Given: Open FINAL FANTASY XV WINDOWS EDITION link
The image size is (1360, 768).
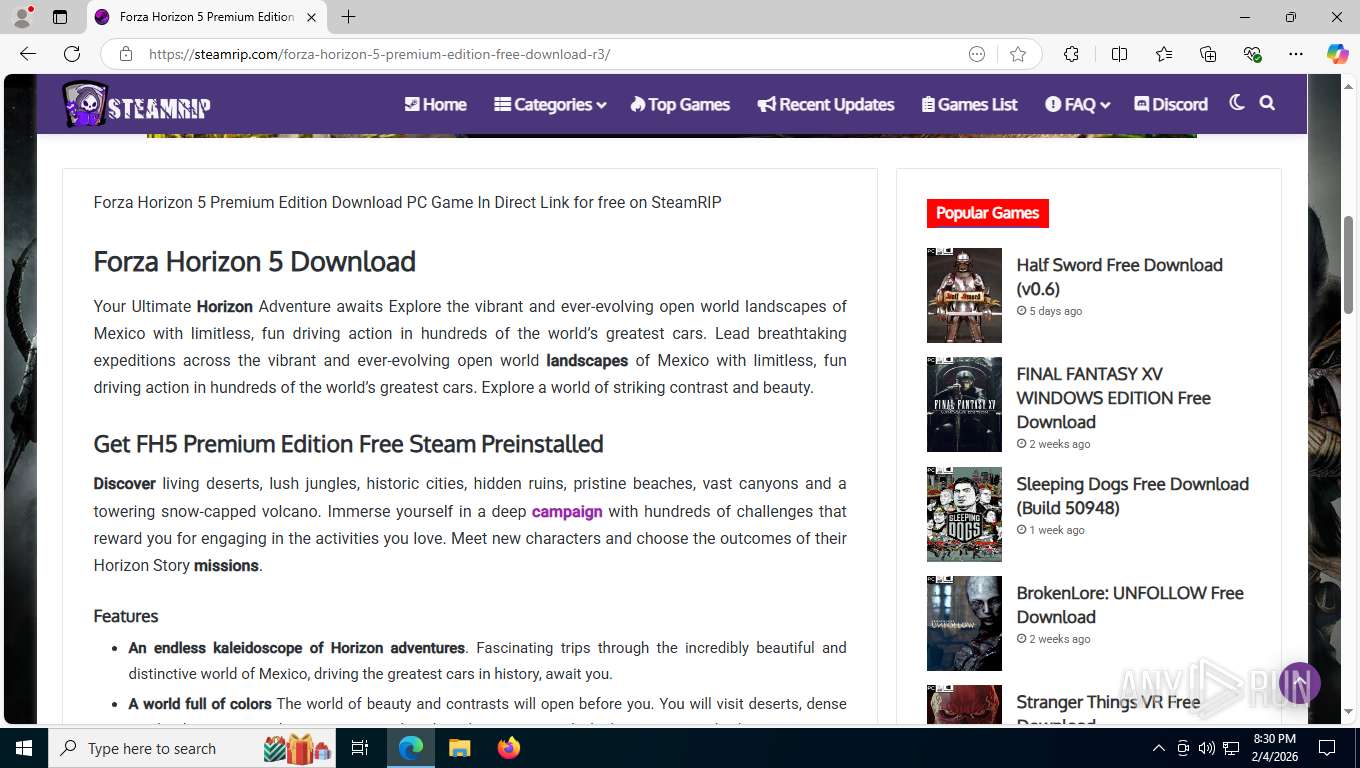Looking at the screenshot, I should click(1113, 398).
